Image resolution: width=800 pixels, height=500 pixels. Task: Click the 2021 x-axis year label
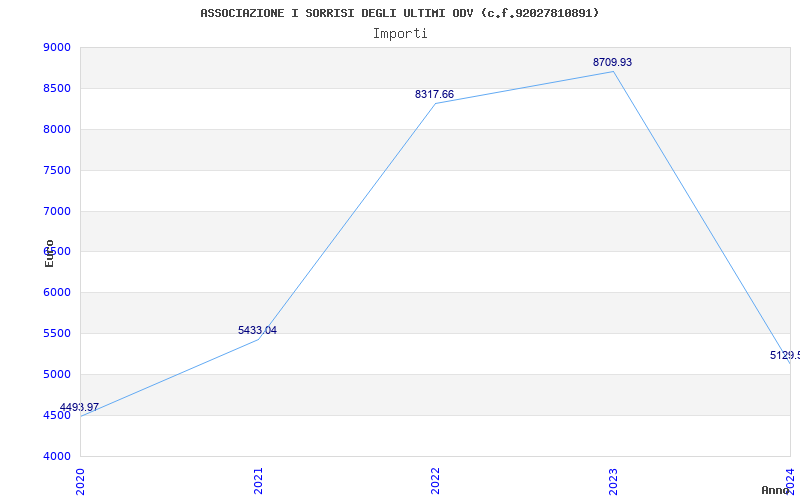point(258,481)
